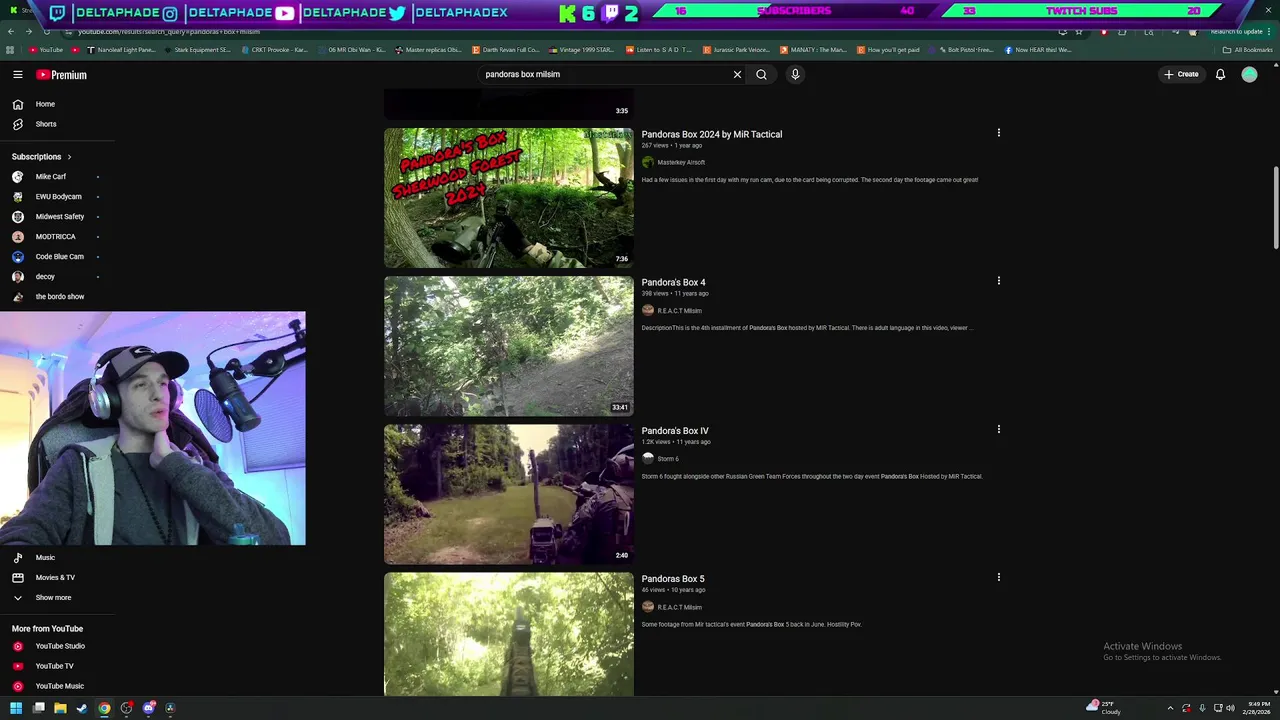Click the YouTube Premium logo
1280x720 pixels.
pos(61,75)
